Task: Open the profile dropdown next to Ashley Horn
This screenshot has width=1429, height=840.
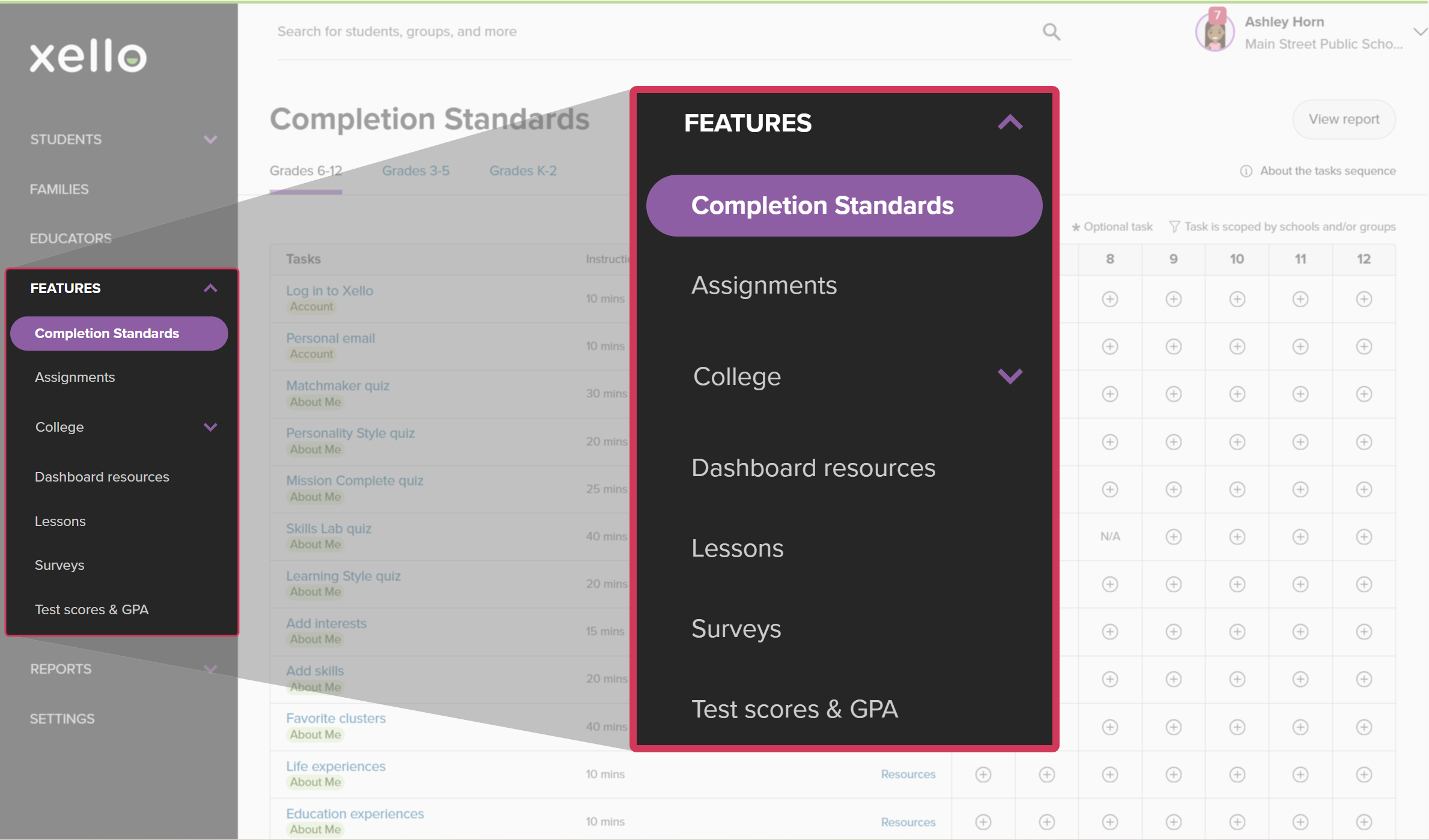Action: [1419, 31]
